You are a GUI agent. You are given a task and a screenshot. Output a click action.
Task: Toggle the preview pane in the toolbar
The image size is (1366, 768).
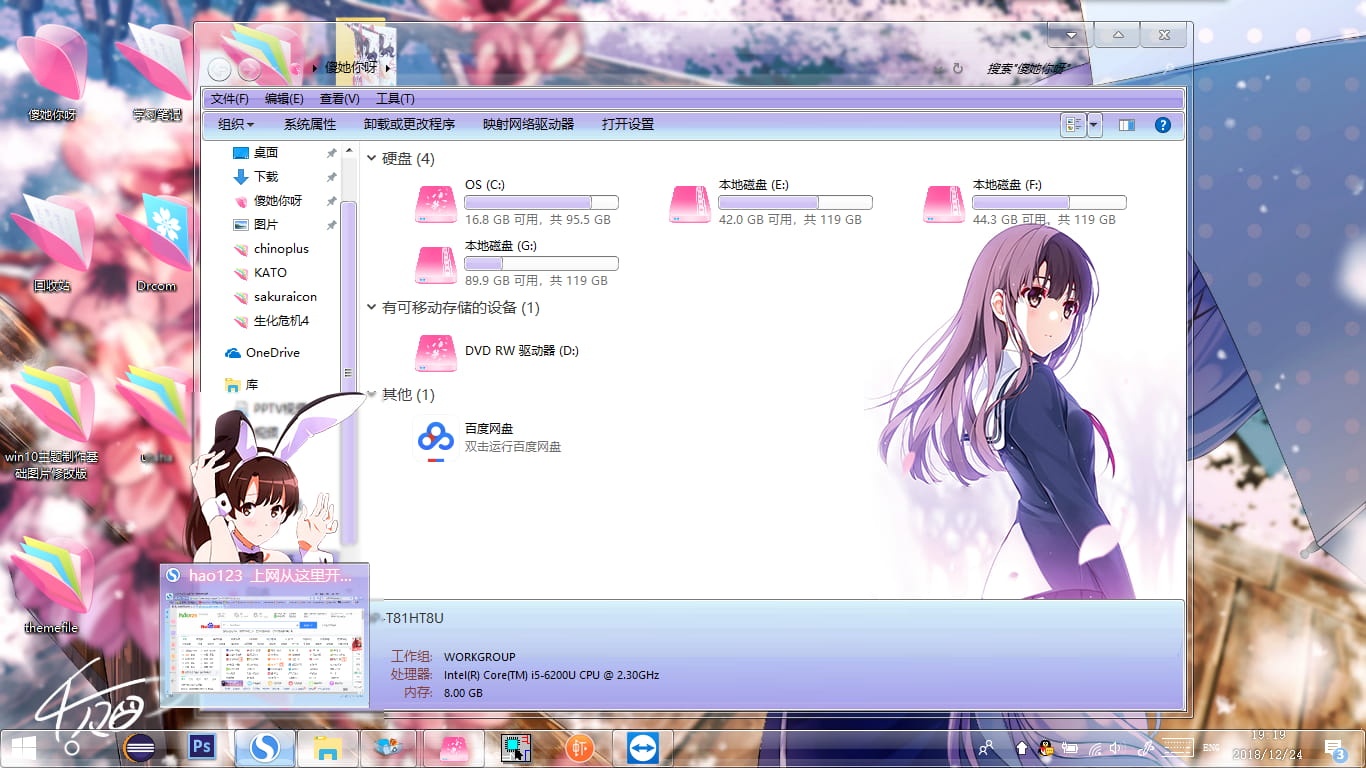pyautogui.click(x=1126, y=124)
